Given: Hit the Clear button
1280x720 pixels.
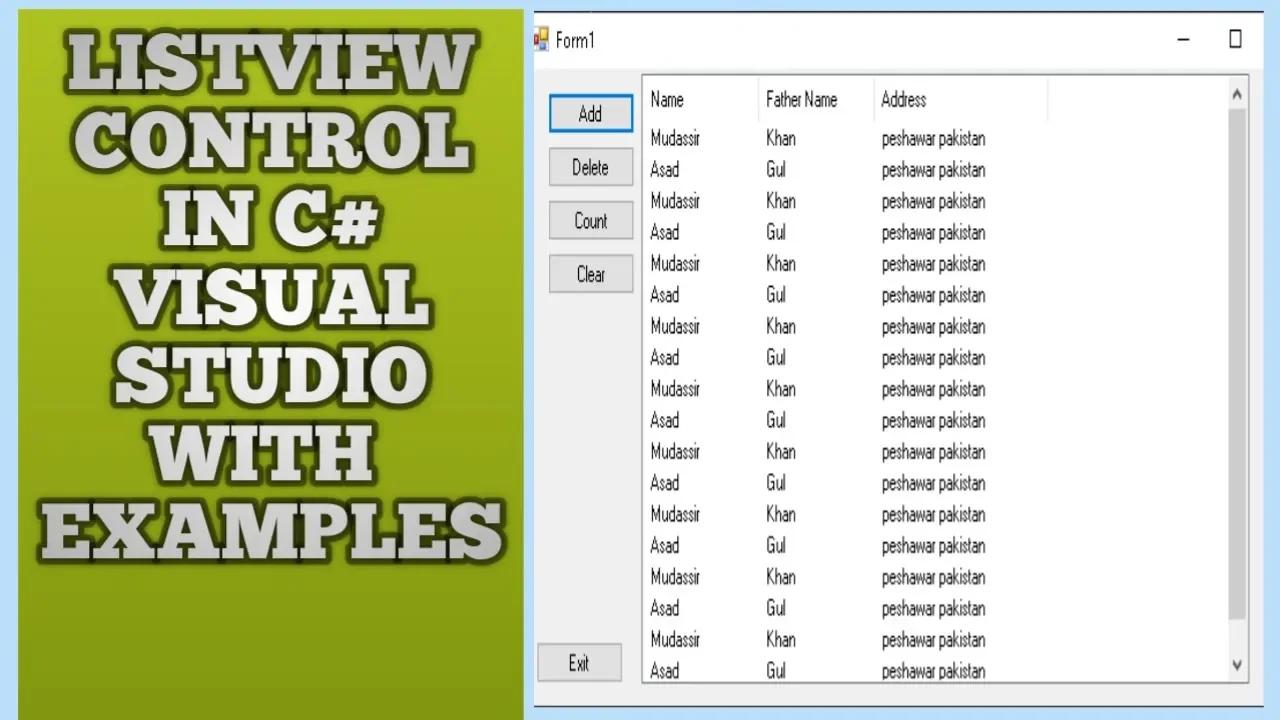Looking at the screenshot, I should coord(591,274).
